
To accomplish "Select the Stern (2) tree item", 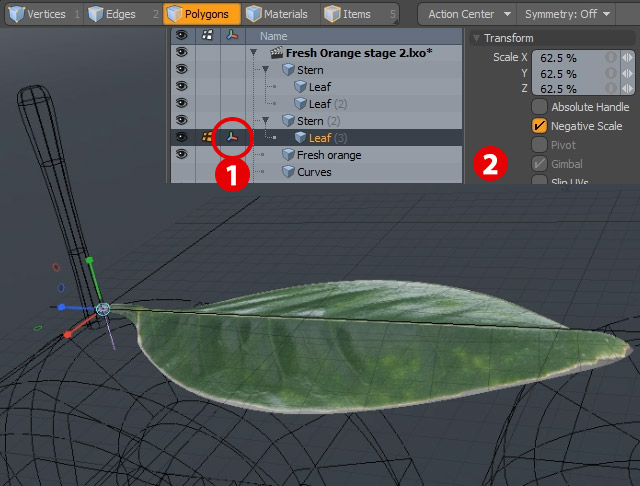I will tap(318, 121).
